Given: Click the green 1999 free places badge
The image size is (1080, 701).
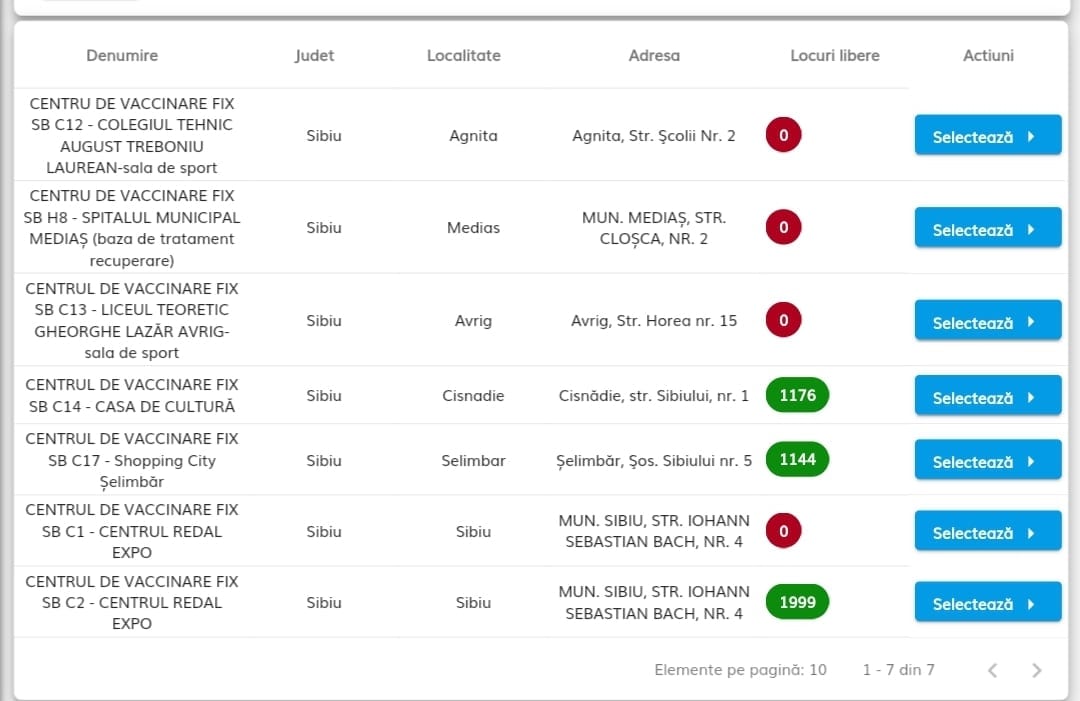Looking at the screenshot, I should 797,602.
